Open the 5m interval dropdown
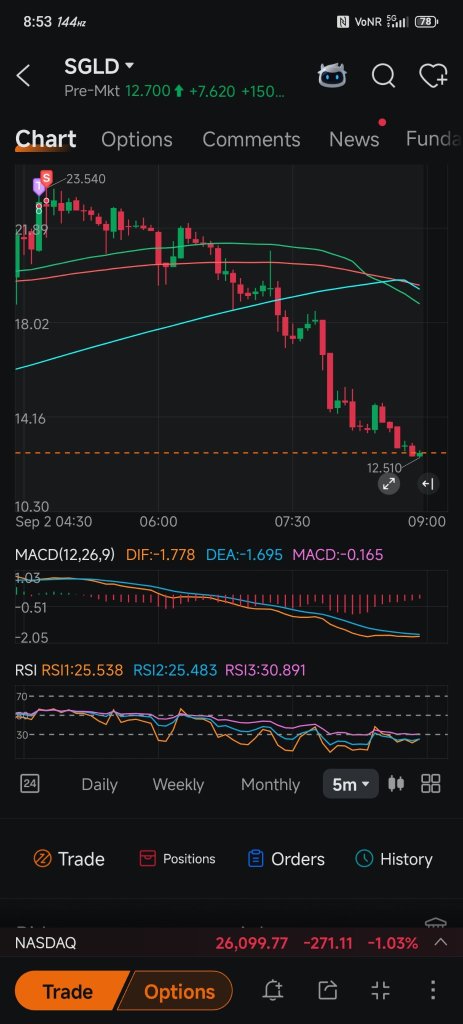This screenshot has height=1024, width=463. coord(351,784)
